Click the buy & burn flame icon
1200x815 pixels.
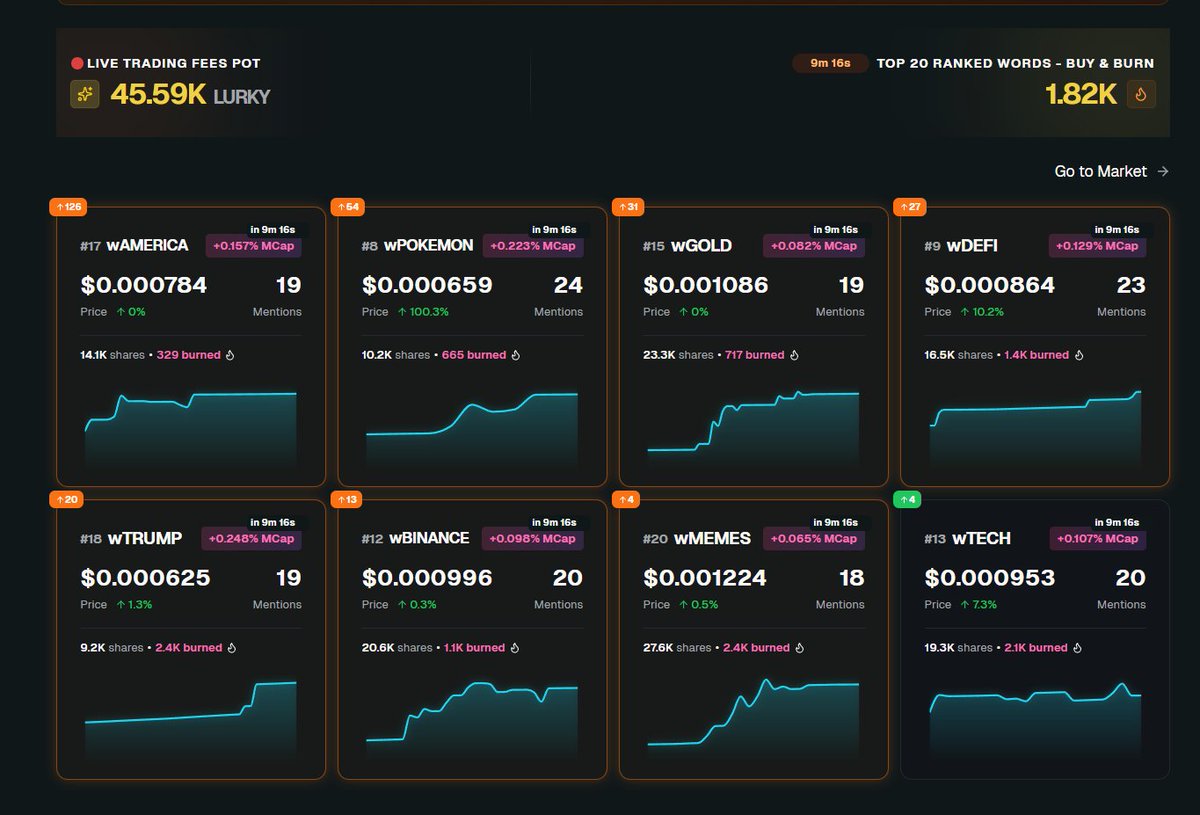(1141, 94)
